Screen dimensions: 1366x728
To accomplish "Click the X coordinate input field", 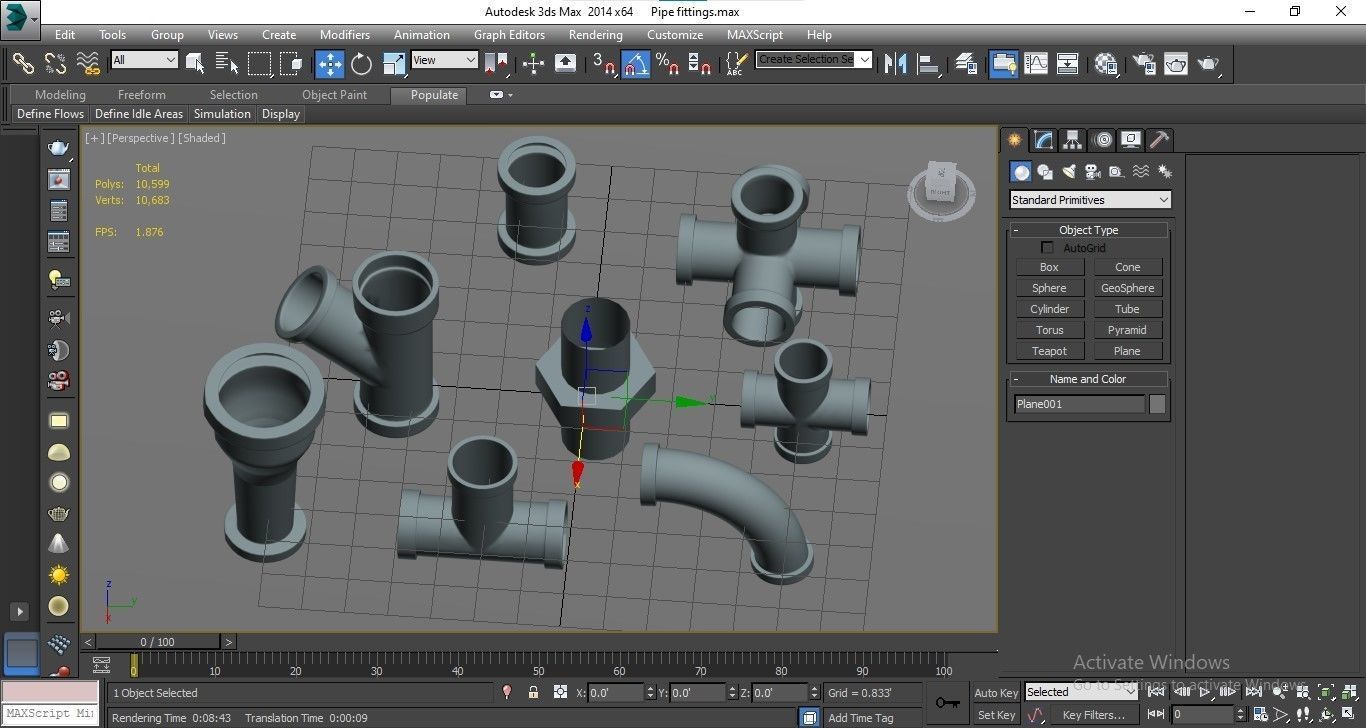I will 614,692.
